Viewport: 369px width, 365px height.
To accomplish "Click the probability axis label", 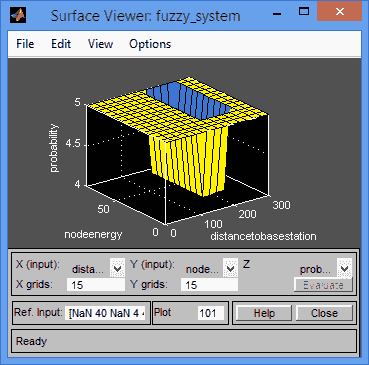I will click(53, 148).
